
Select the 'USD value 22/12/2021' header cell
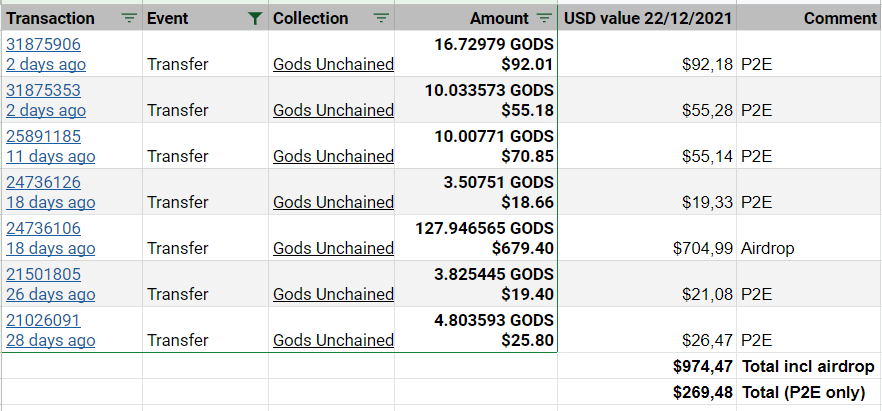pos(647,18)
